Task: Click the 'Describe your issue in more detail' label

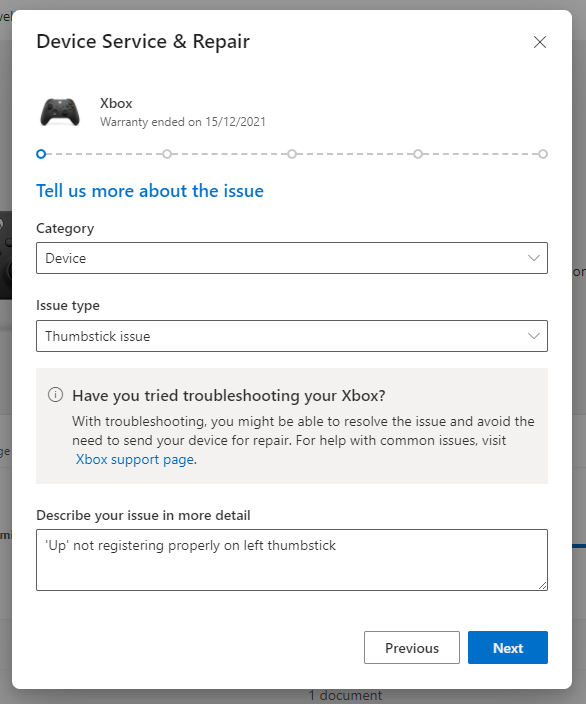Action: [143, 515]
